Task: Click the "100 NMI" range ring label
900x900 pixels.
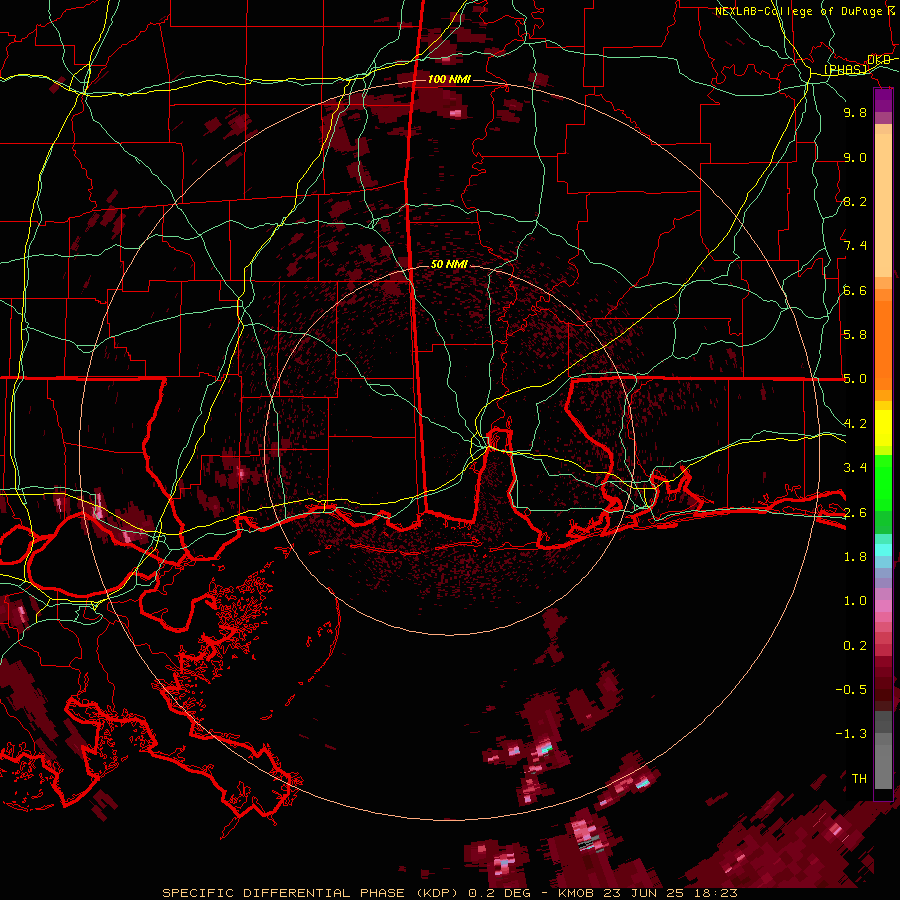Action: pyautogui.click(x=449, y=79)
